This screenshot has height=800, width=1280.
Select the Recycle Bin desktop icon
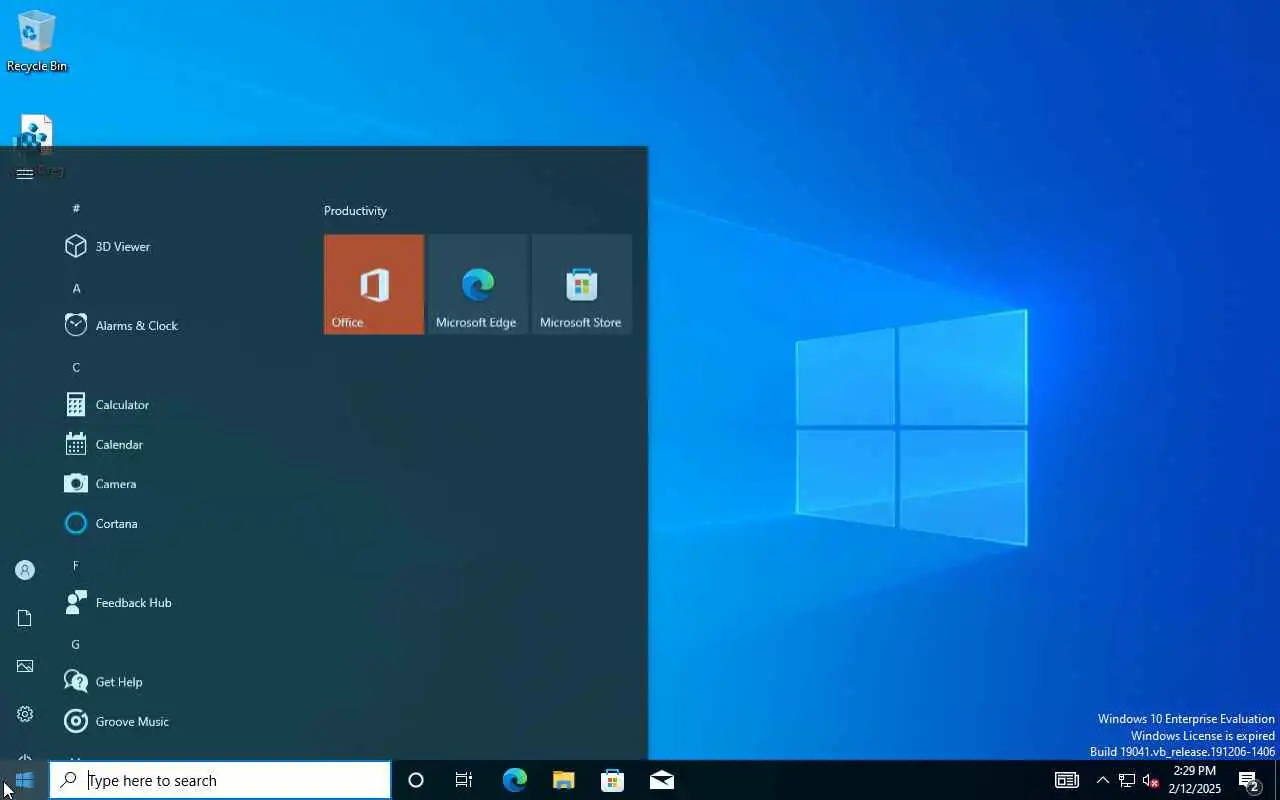pyautogui.click(x=37, y=42)
